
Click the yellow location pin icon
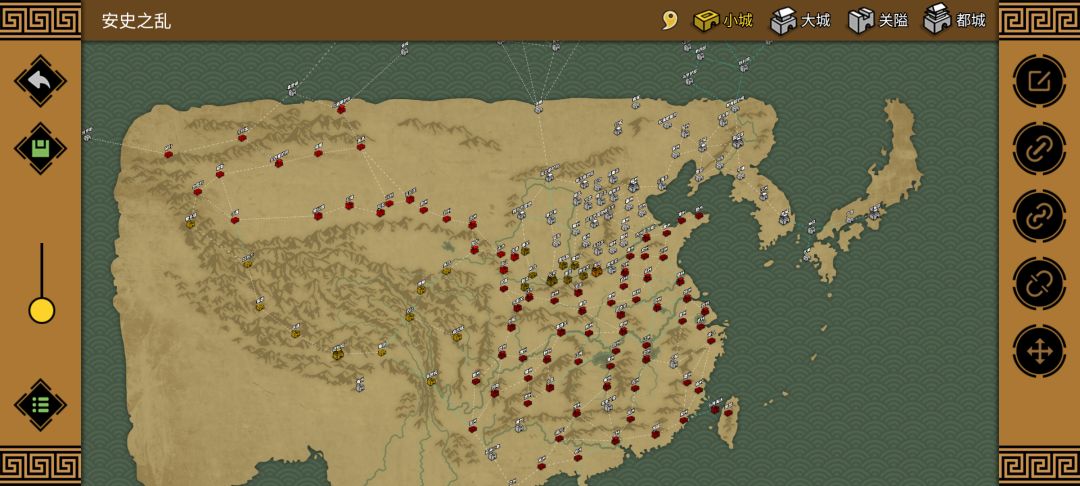click(669, 20)
